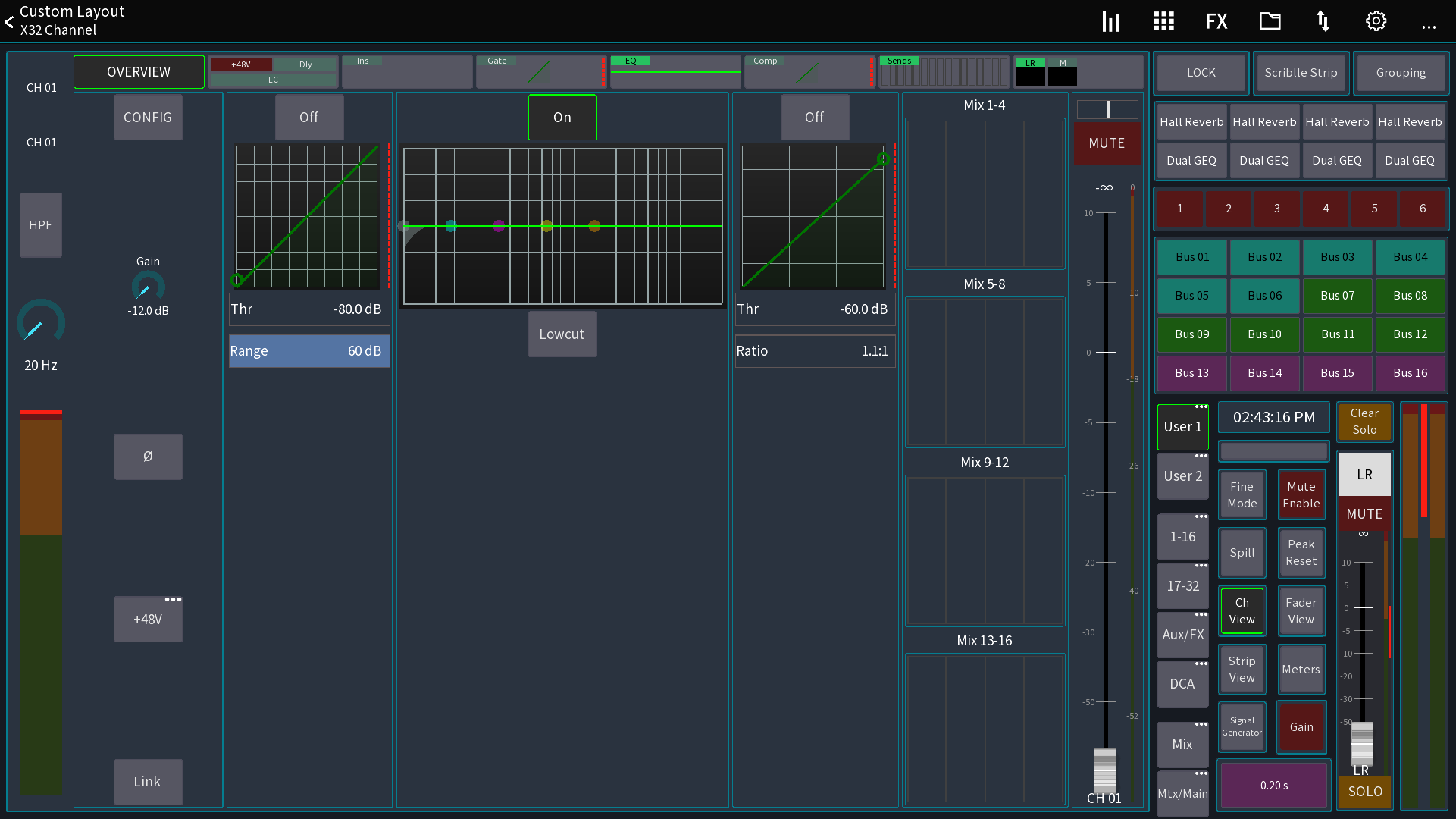The height and width of the screenshot is (819, 1456).
Task: Open the grid layout icon
Action: 1163,21
